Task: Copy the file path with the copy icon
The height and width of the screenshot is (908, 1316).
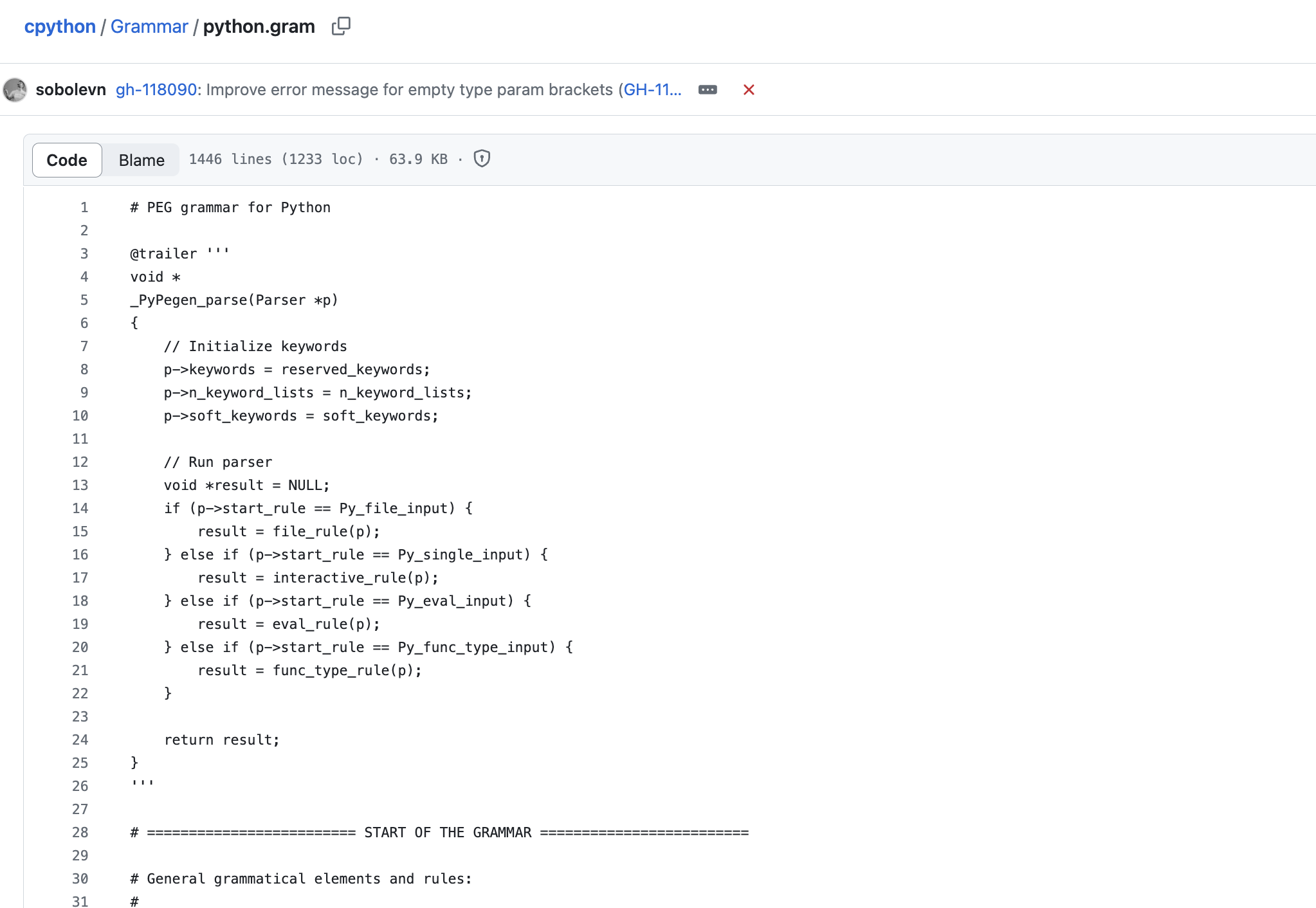Action: (x=341, y=26)
